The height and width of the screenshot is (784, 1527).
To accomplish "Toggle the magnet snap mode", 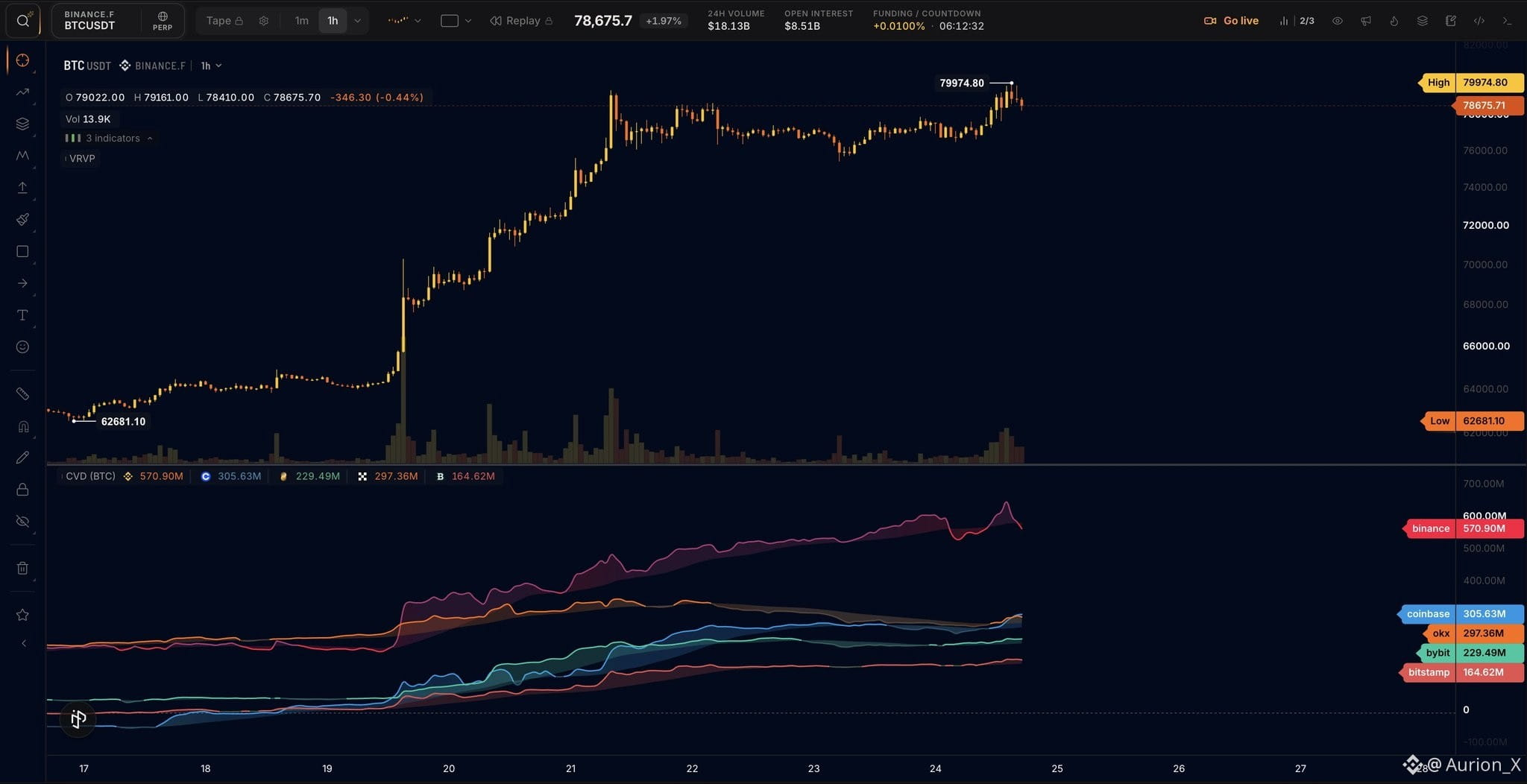I will click(x=22, y=426).
